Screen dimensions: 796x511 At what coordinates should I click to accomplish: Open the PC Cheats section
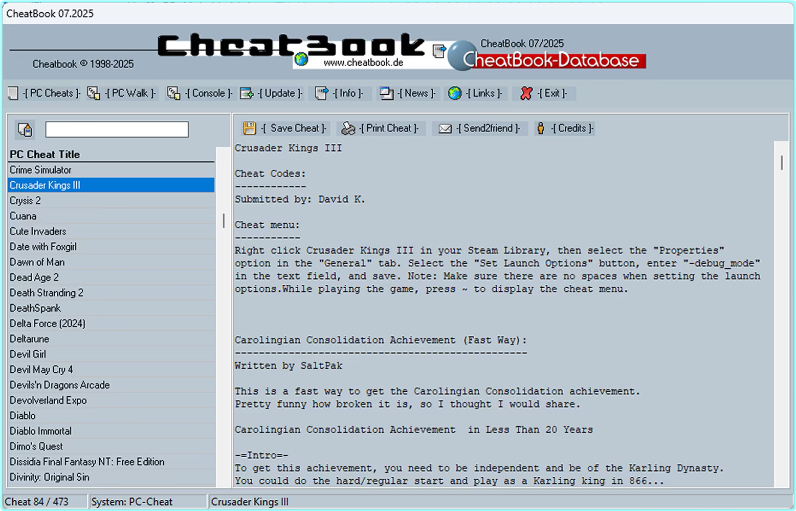click(51, 93)
